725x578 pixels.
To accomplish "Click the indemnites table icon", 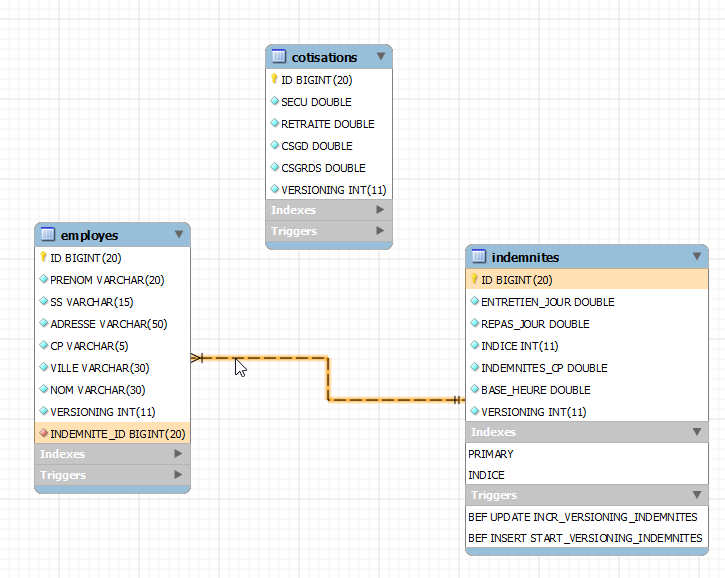I will 479,257.
